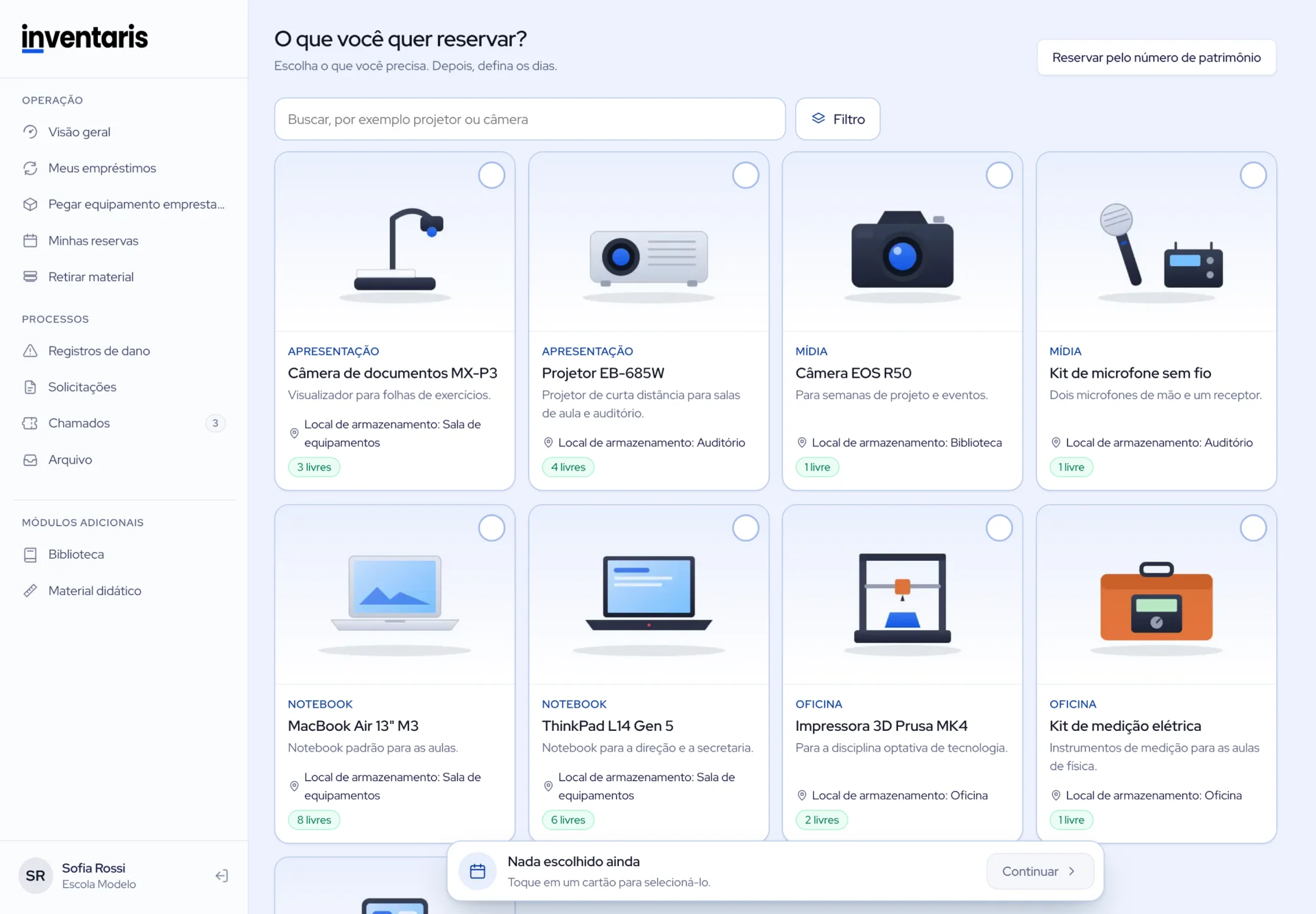Click the '8 livres' availability tag
1316x914 pixels.
tap(314, 820)
